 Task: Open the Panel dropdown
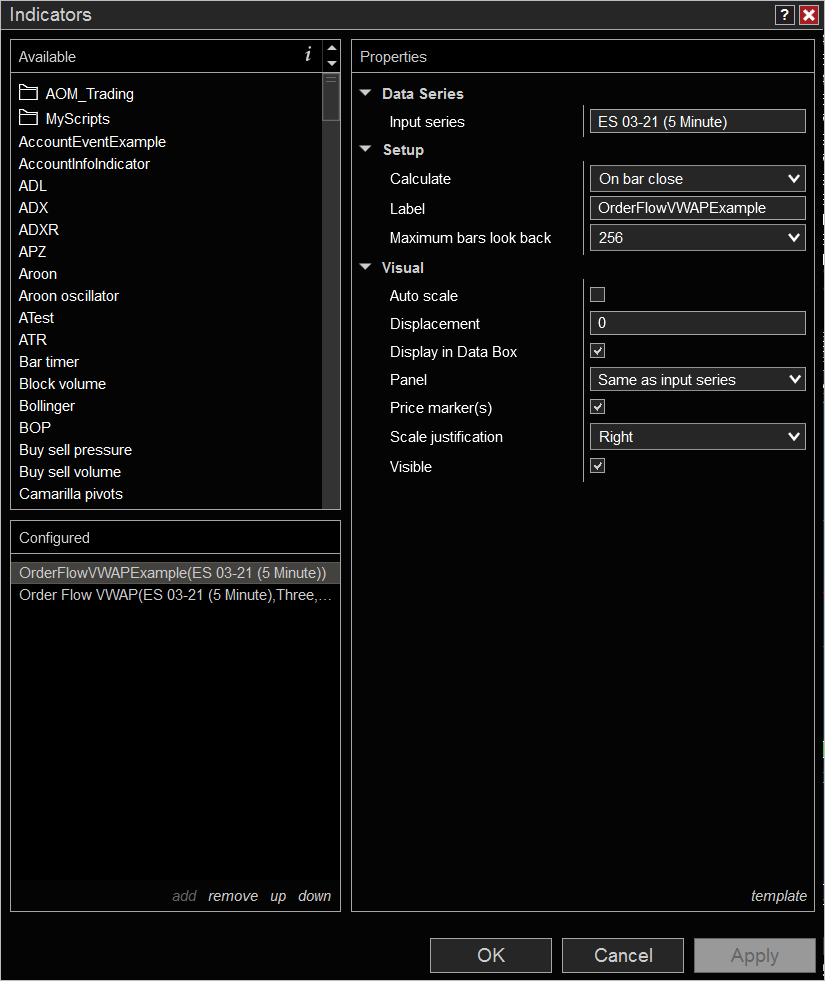697,380
